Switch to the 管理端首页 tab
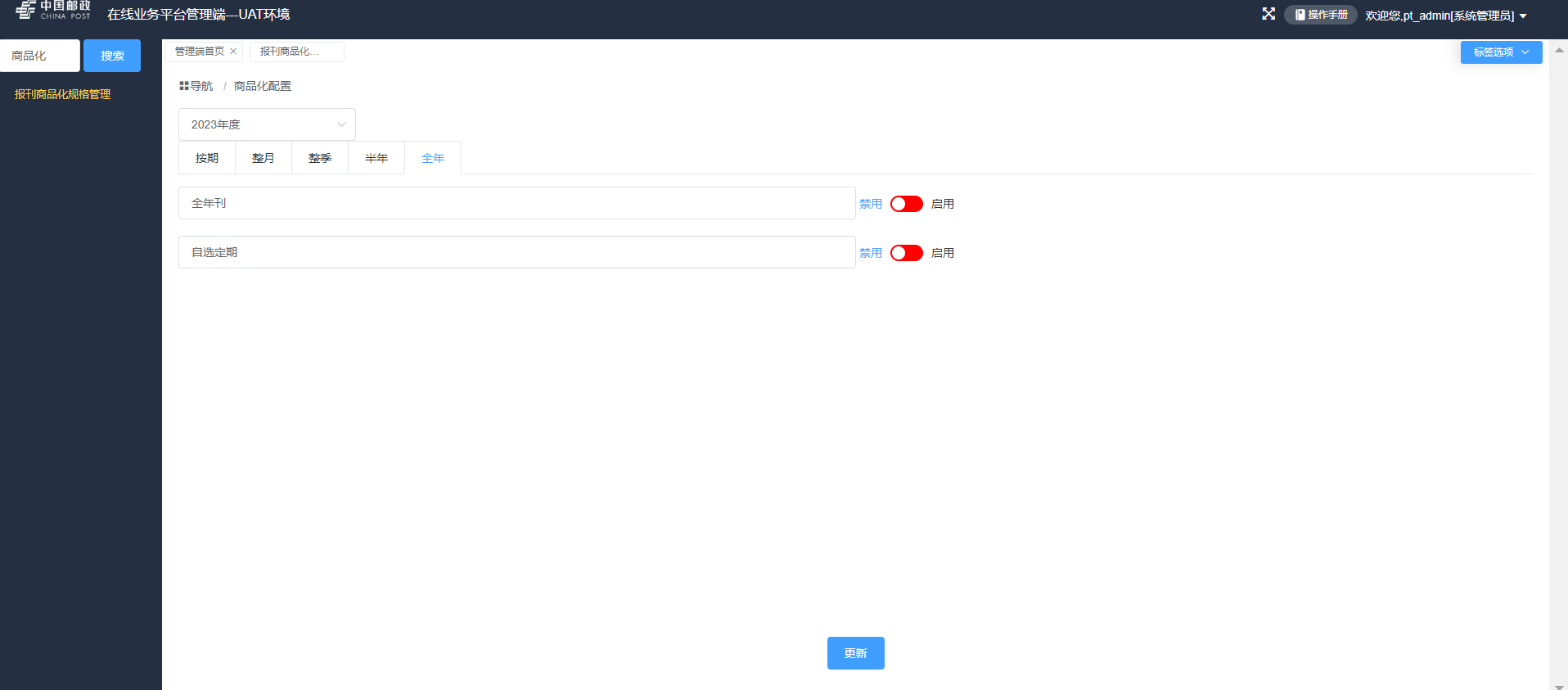 pyautogui.click(x=200, y=52)
